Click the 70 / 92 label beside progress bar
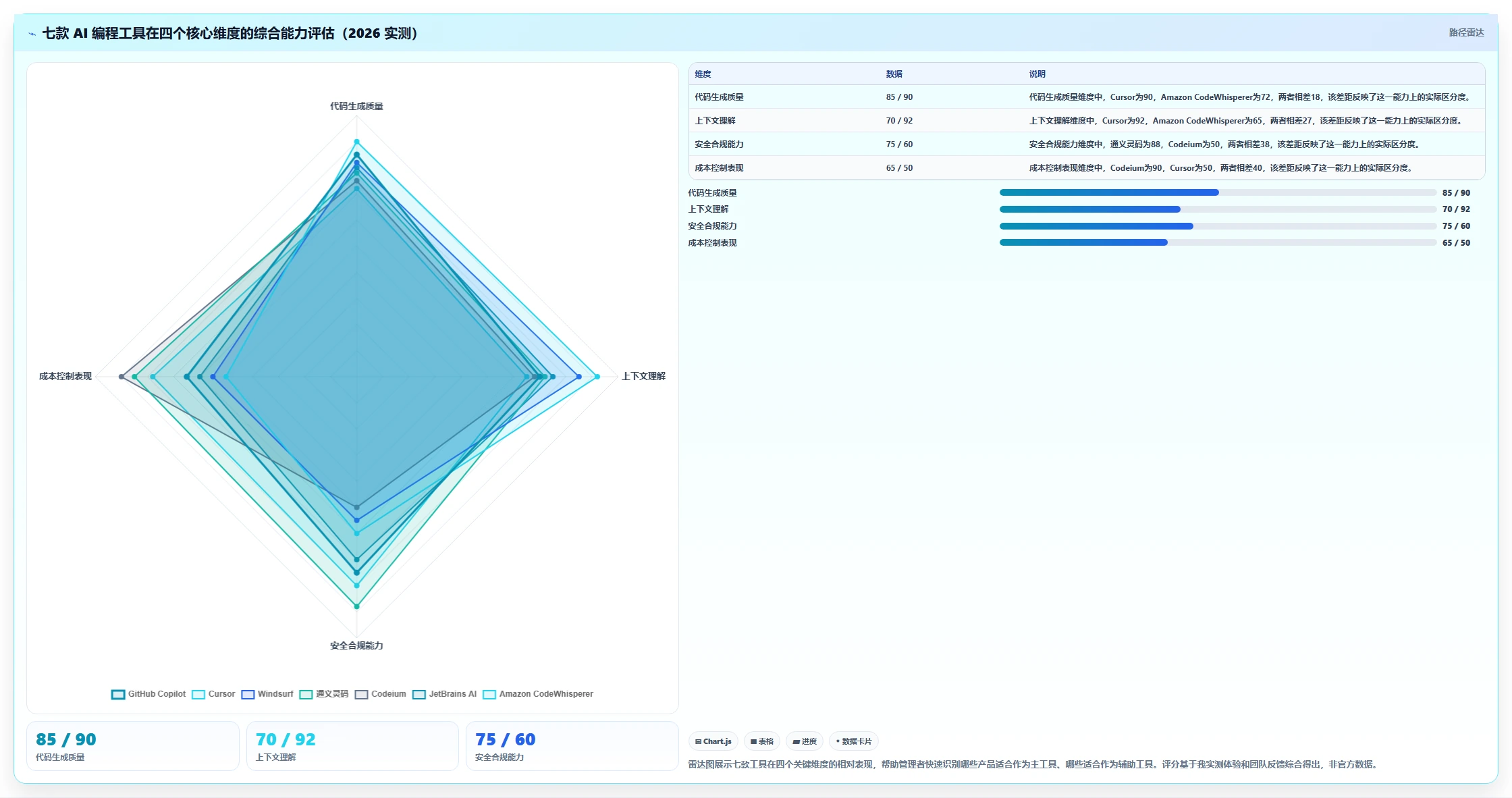This screenshot has height=798, width=1512. point(1456,209)
